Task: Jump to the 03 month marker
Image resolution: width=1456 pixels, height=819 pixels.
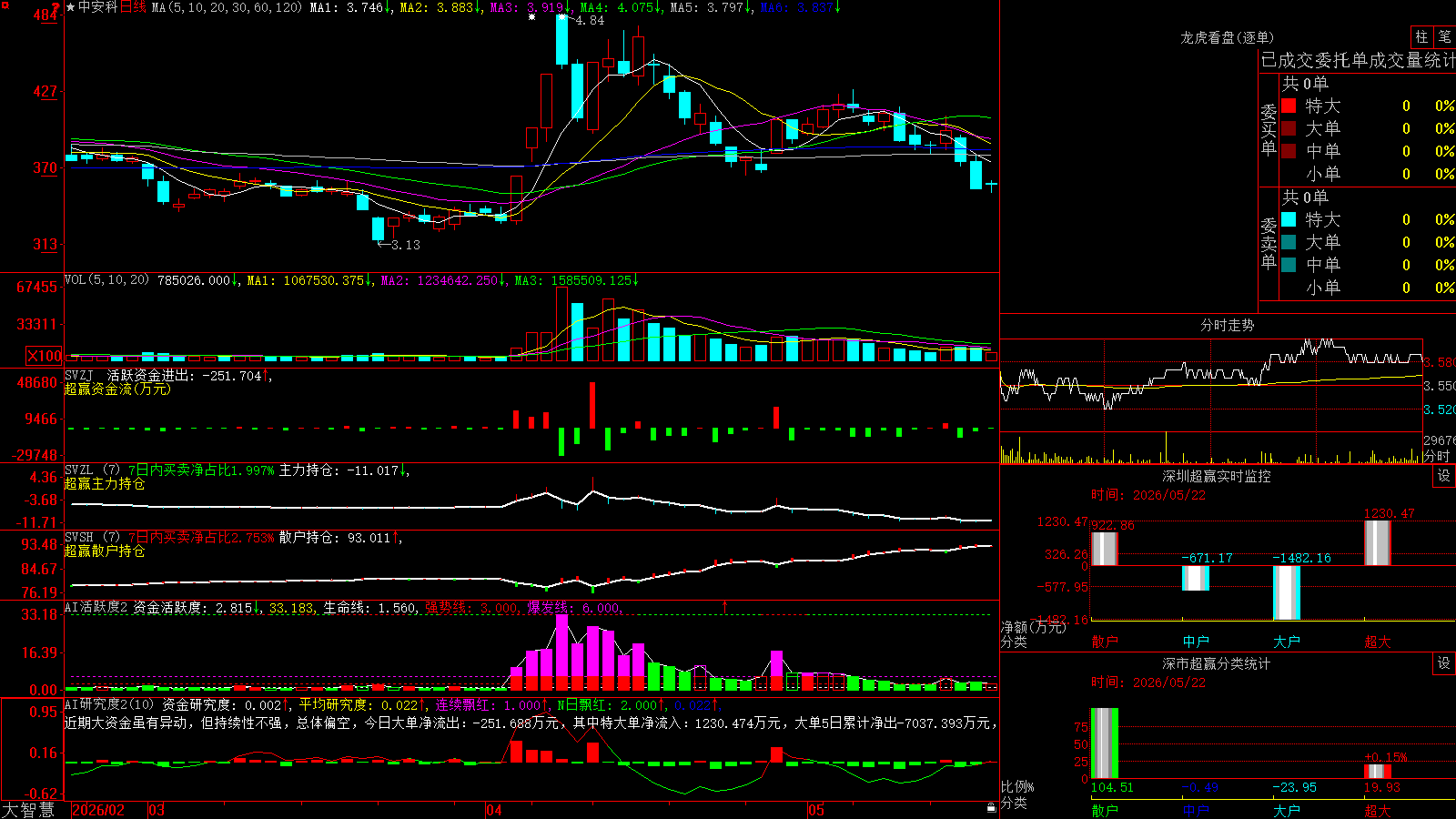Action: pos(157,810)
